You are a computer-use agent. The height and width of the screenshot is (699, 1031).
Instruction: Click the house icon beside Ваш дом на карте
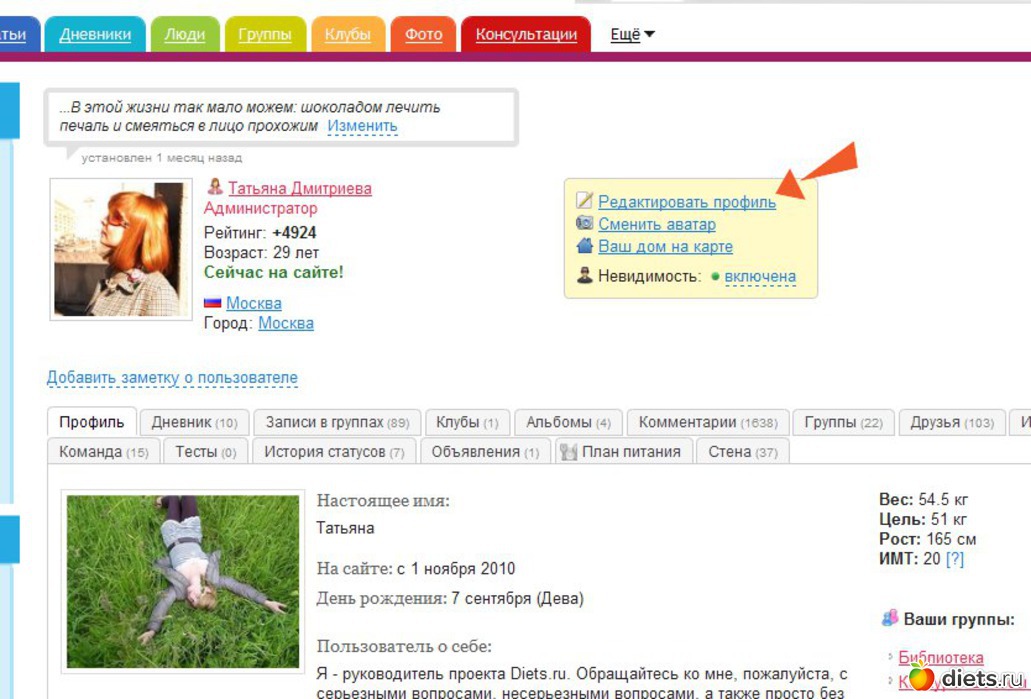(585, 246)
